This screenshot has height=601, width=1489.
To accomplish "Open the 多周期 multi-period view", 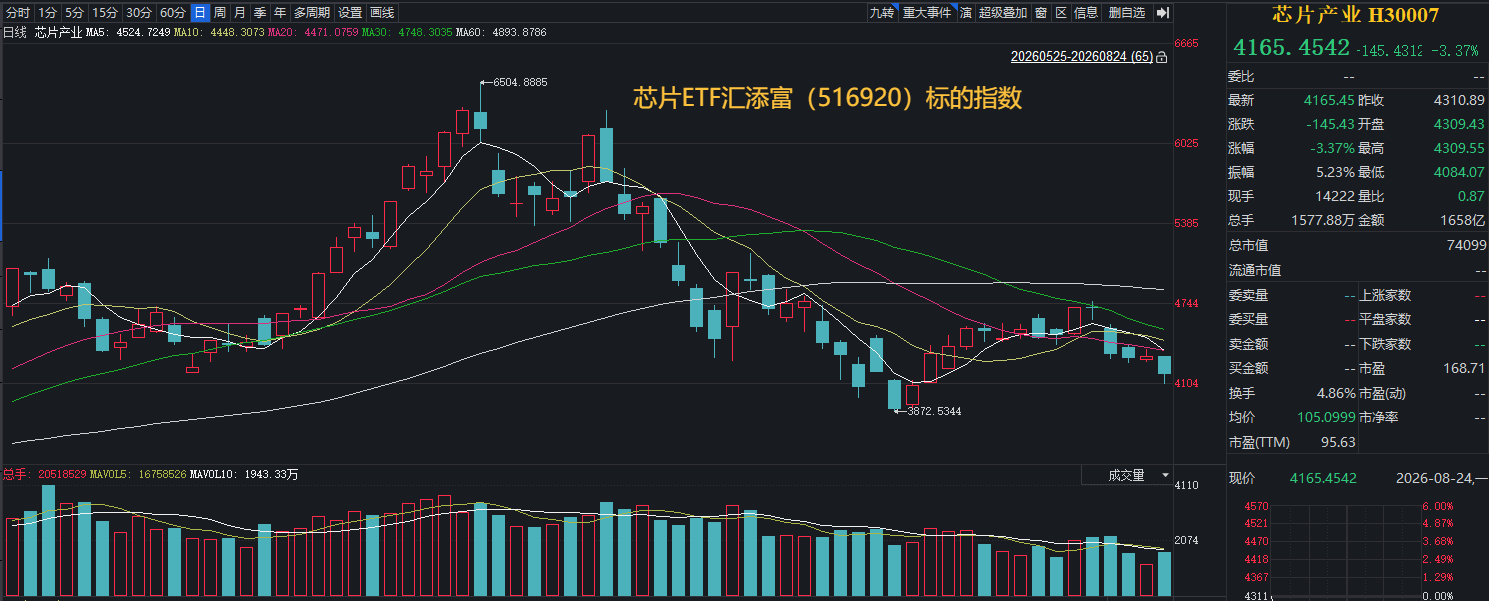I will (311, 13).
